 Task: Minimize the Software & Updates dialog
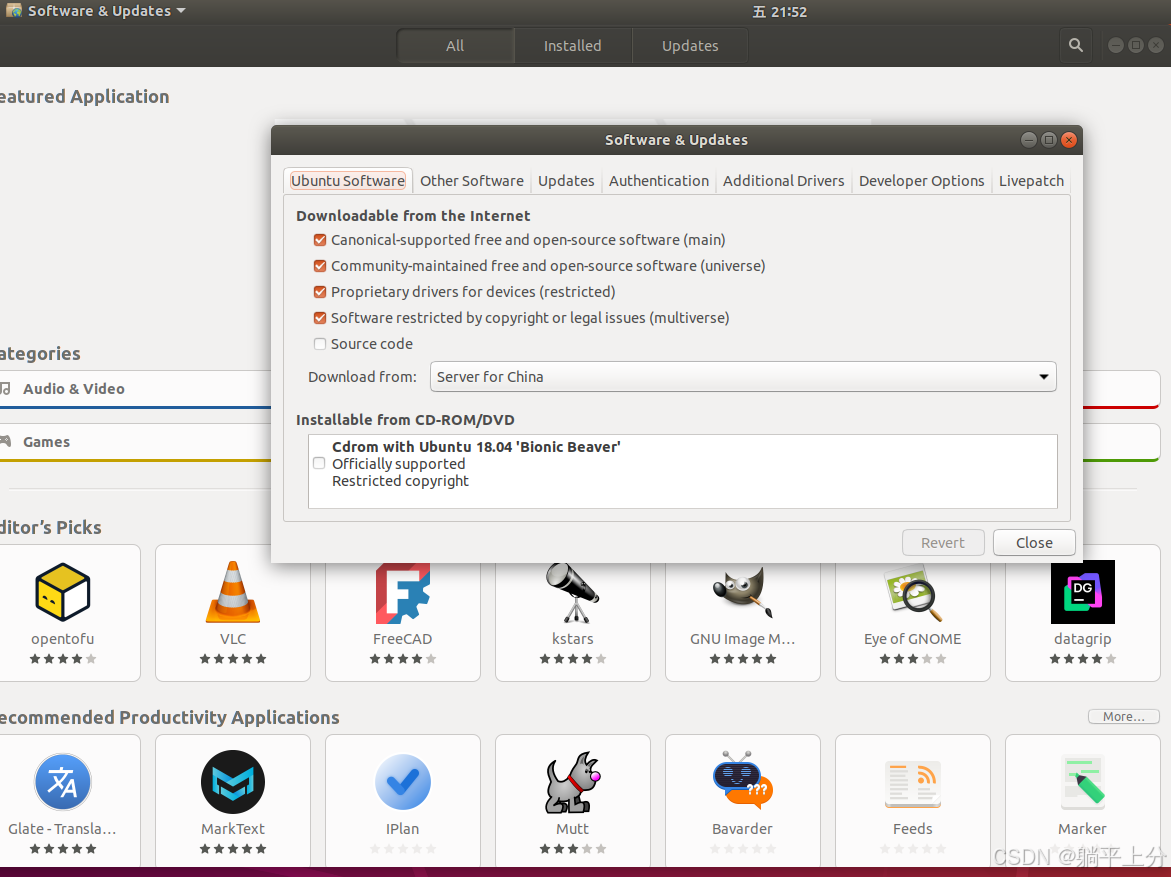point(1028,140)
